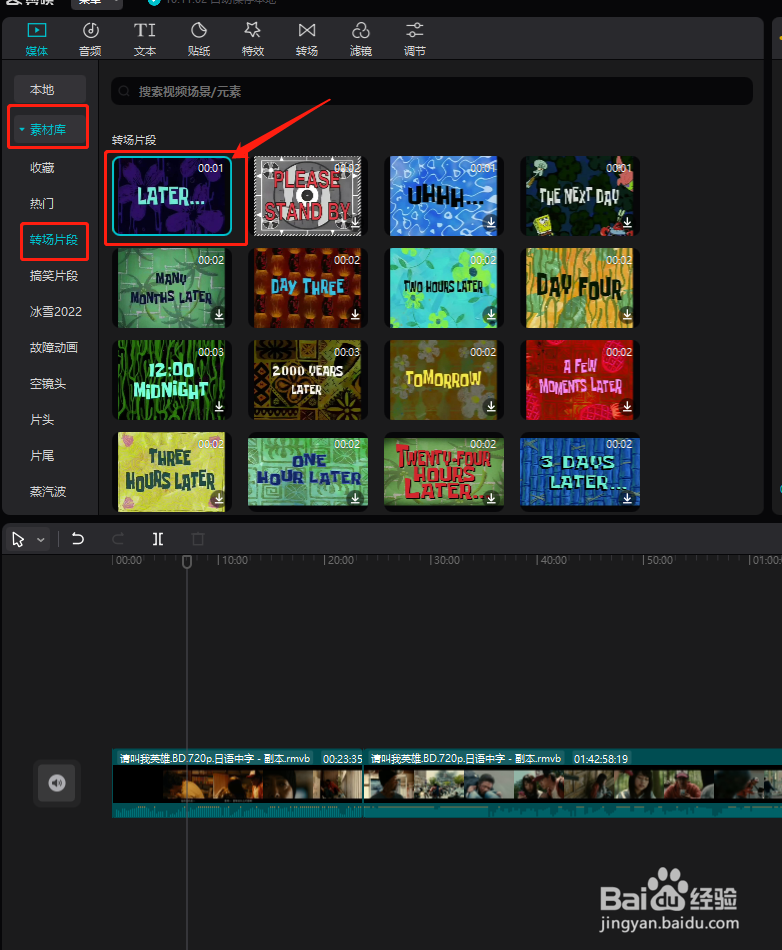Download the TOMORROW clip
Screen dimensions: 782x950
491,407
